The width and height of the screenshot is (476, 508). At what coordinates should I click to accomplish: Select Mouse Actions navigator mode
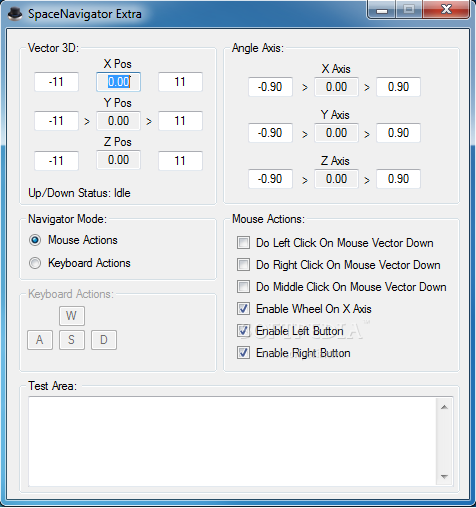click(x=35, y=240)
